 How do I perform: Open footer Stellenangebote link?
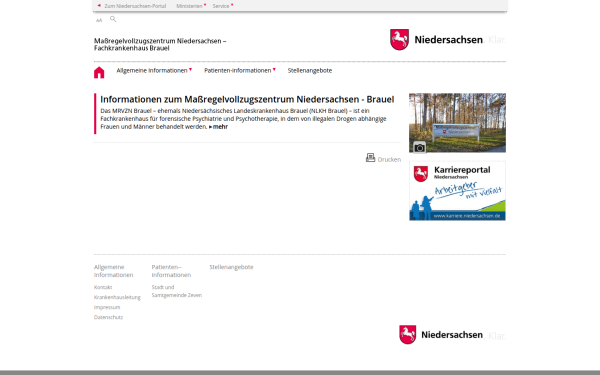click(x=231, y=267)
